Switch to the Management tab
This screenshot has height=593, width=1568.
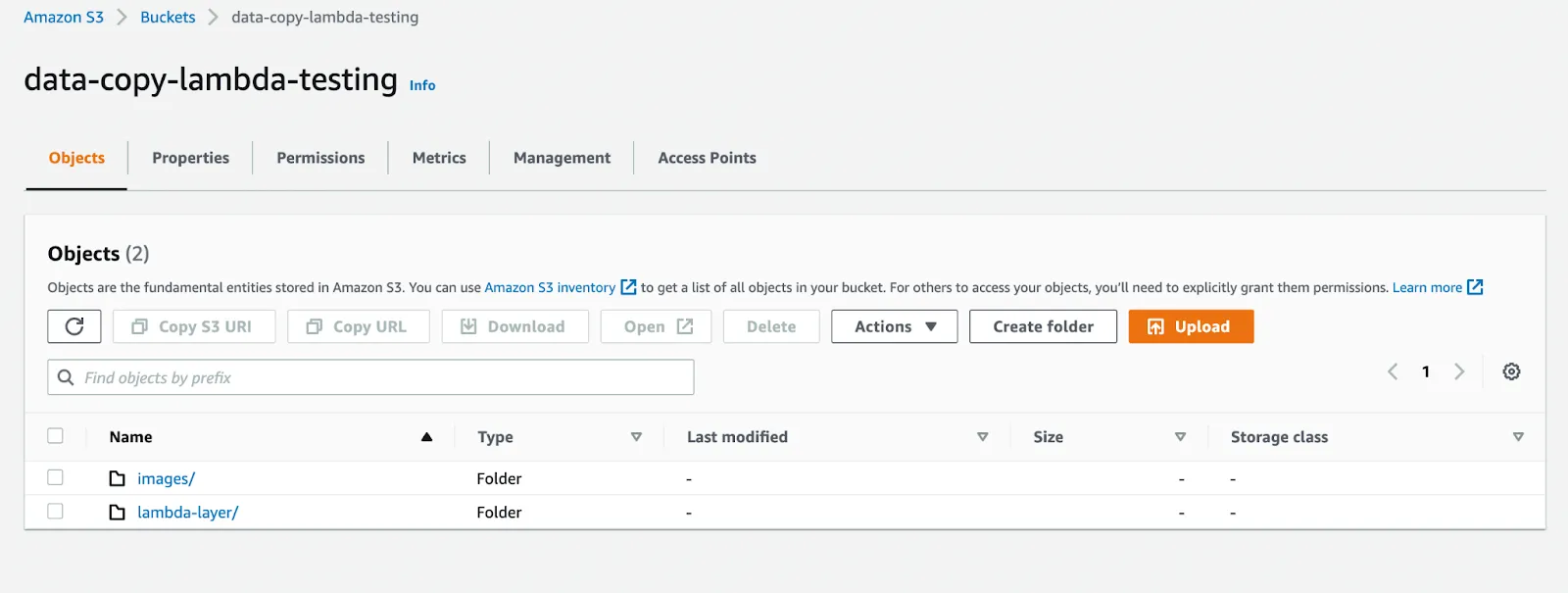pyautogui.click(x=562, y=158)
